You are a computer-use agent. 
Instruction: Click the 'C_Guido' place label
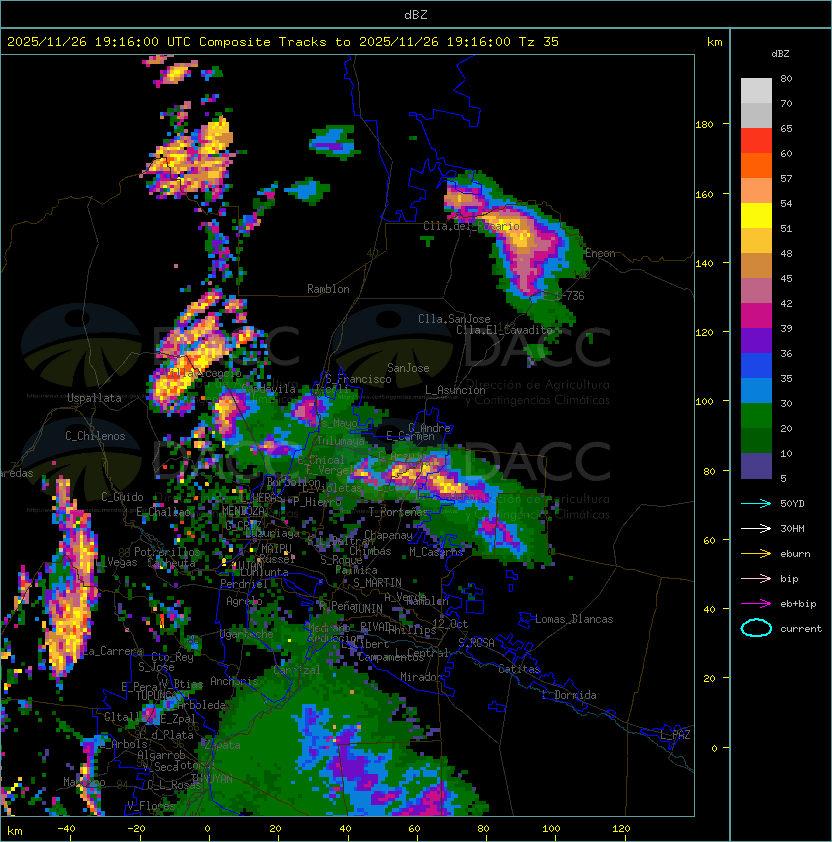(122, 497)
